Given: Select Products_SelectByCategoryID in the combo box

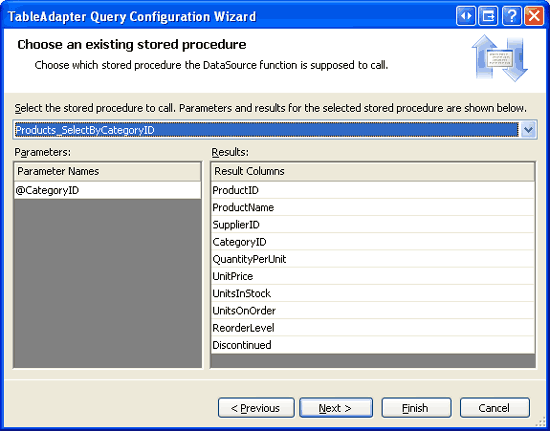Looking at the screenshot, I should point(266,130).
